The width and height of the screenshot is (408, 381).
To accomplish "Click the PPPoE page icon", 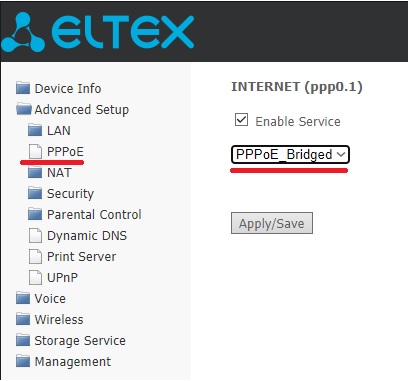I will click(x=35, y=151).
